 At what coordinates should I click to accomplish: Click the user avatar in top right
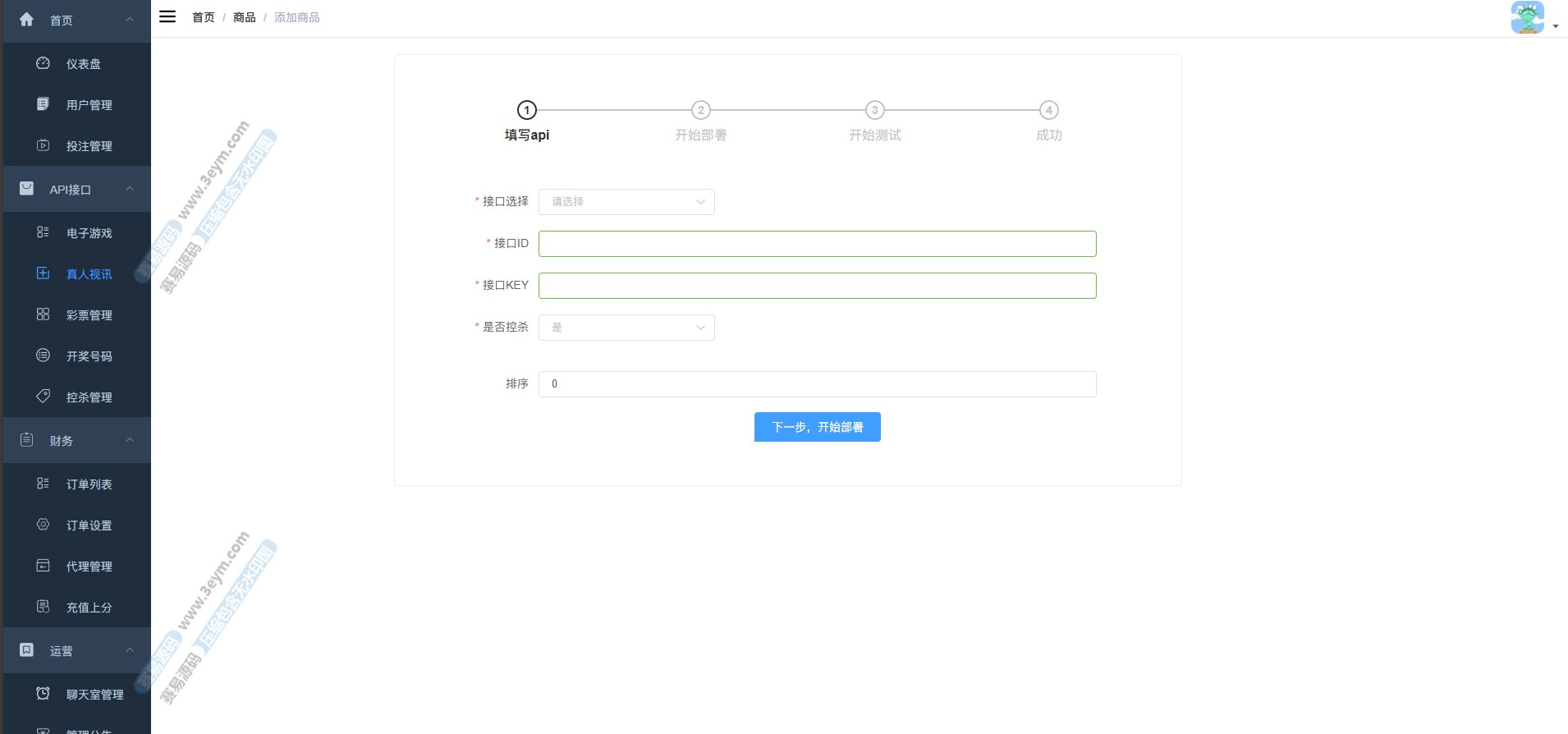(x=1527, y=17)
